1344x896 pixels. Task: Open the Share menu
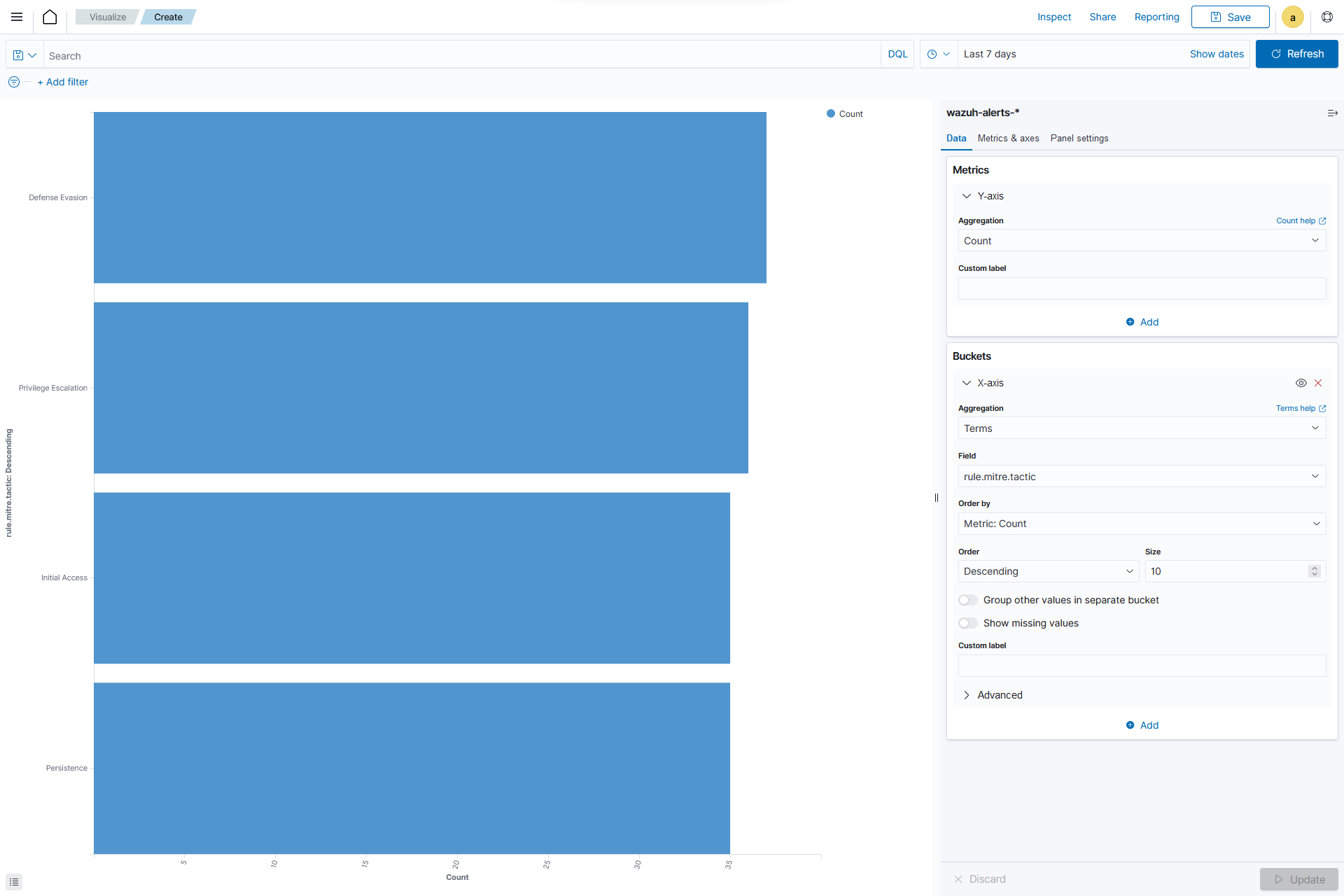(x=1102, y=17)
